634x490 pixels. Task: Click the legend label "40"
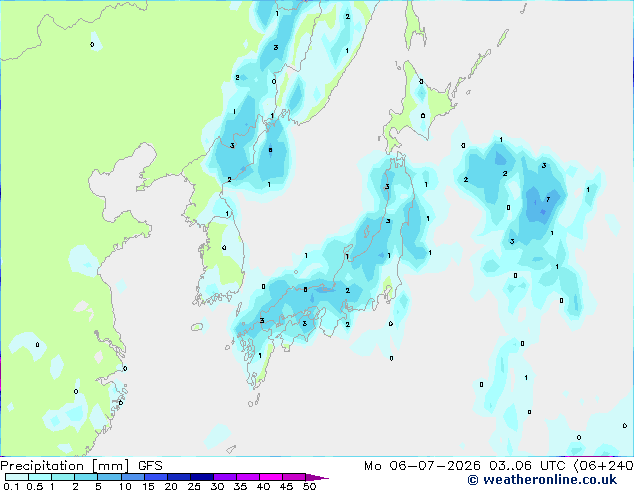click(263, 486)
